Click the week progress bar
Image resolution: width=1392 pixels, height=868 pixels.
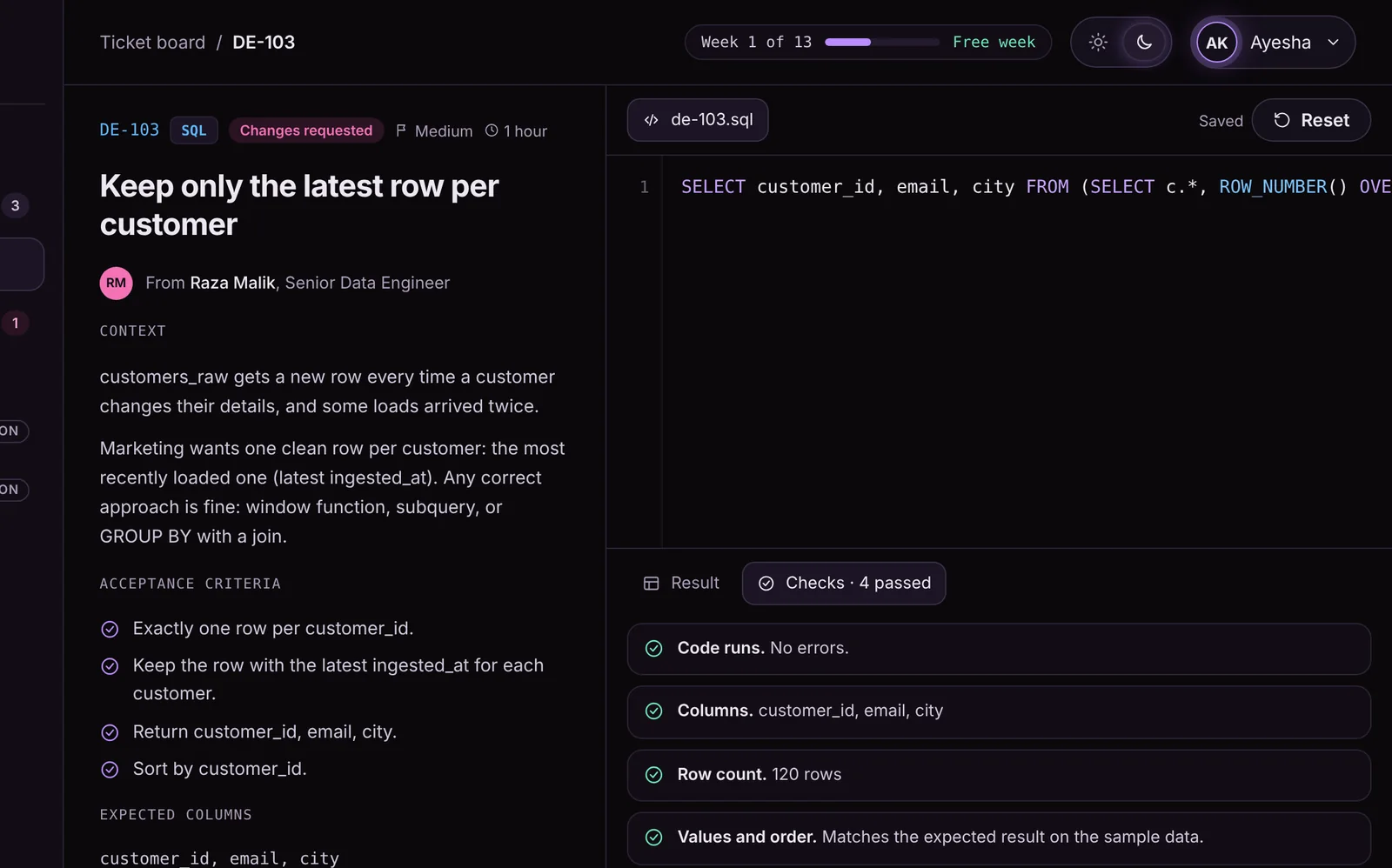pyautogui.click(x=882, y=42)
